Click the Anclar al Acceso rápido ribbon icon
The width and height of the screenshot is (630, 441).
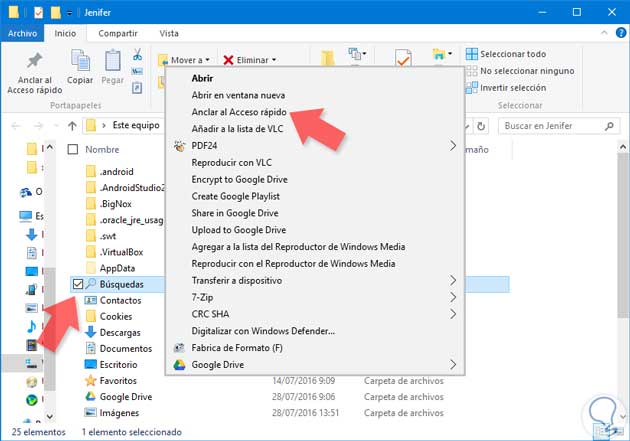pyautogui.click(x=34, y=62)
